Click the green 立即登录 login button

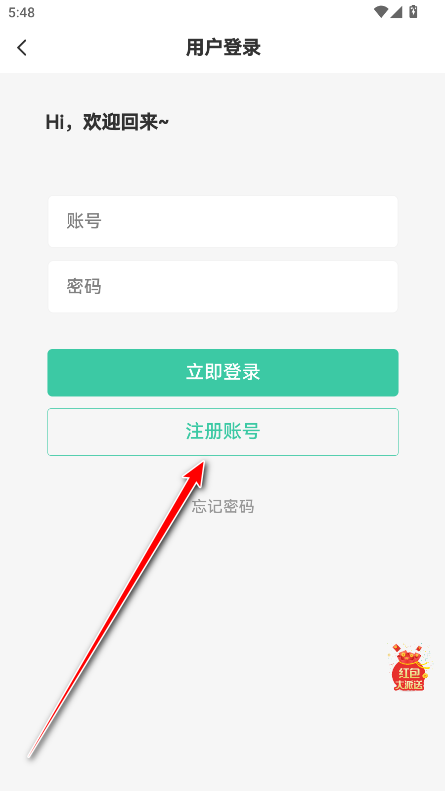coord(223,372)
